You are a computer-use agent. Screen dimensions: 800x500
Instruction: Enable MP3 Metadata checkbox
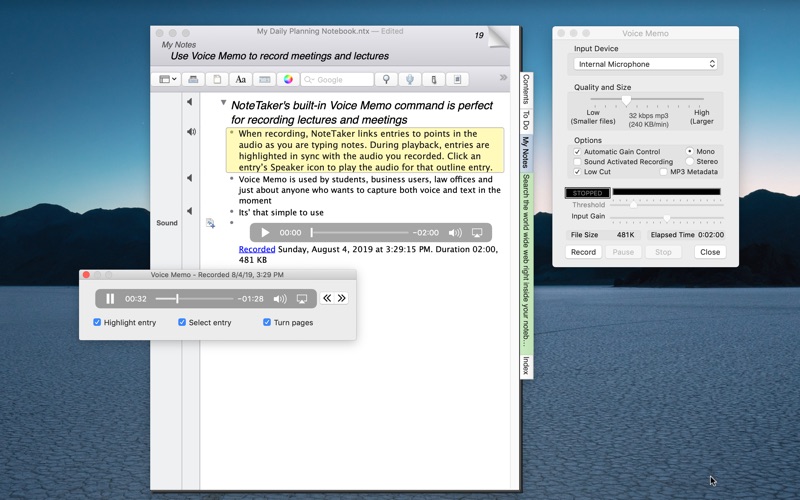click(x=663, y=171)
